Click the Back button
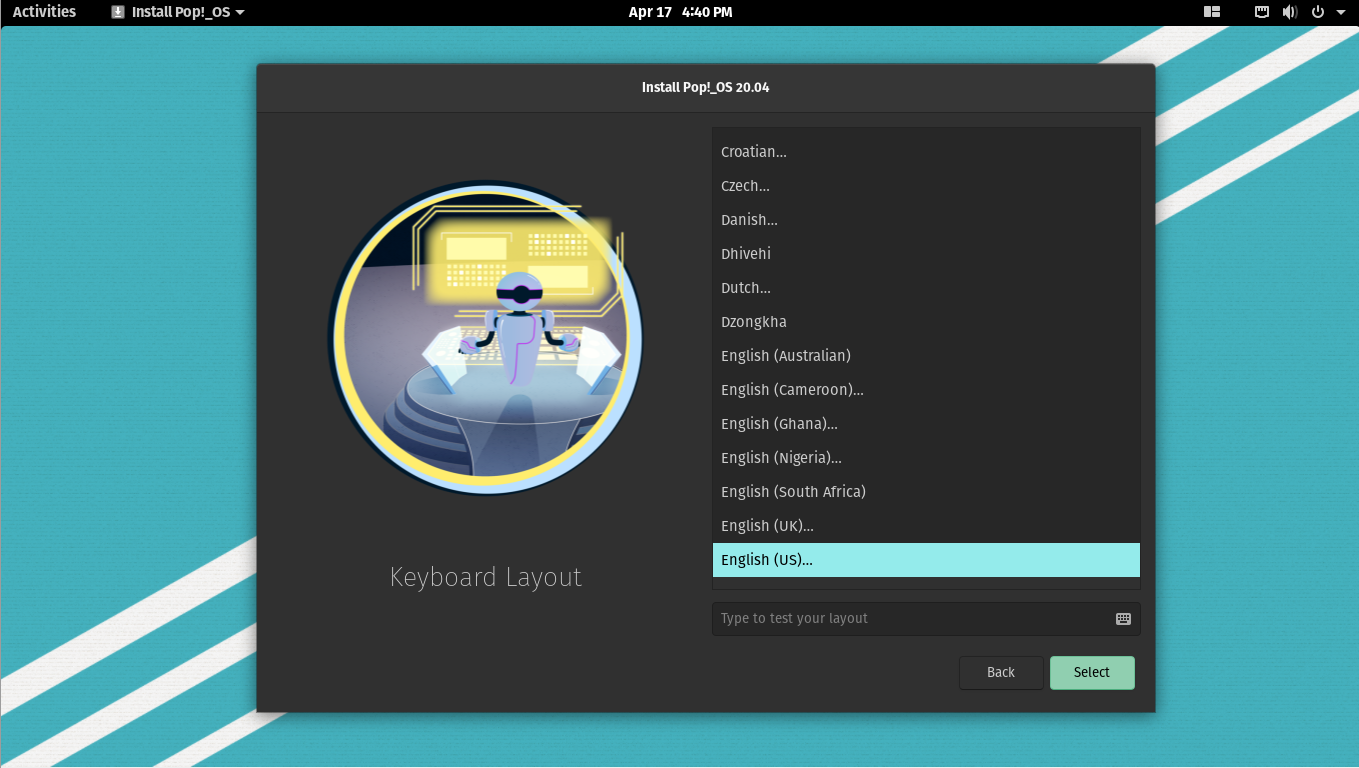Image resolution: width=1359 pixels, height=768 pixels. tap(1001, 672)
